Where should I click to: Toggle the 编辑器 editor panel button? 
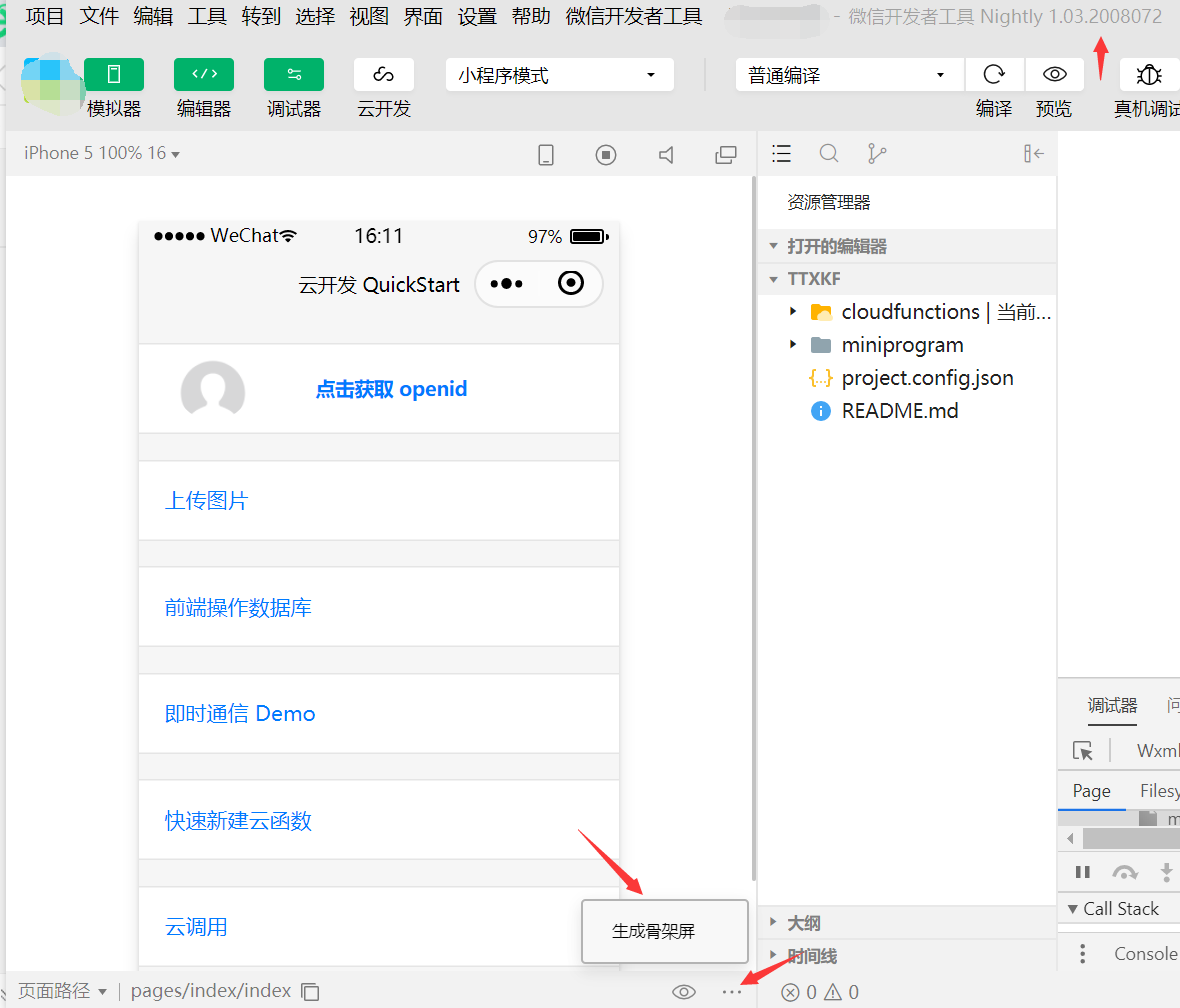pyautogui.click(x=204, y=75)
